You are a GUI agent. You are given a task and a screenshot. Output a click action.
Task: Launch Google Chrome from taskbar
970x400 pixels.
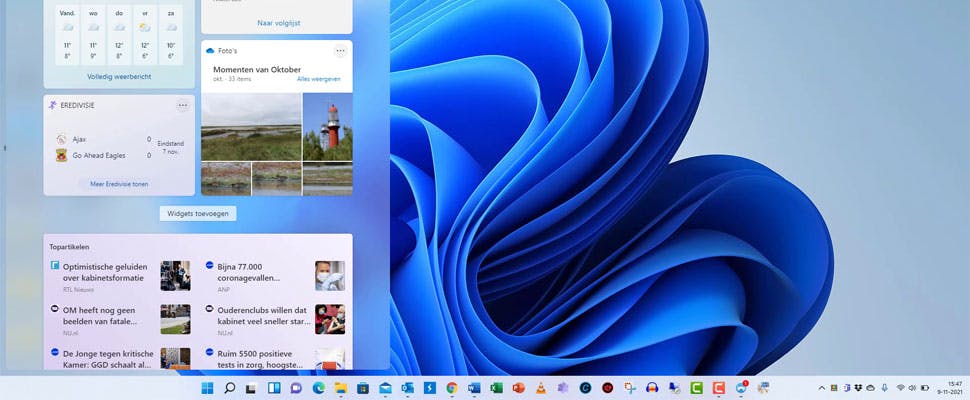coord(452,388)
